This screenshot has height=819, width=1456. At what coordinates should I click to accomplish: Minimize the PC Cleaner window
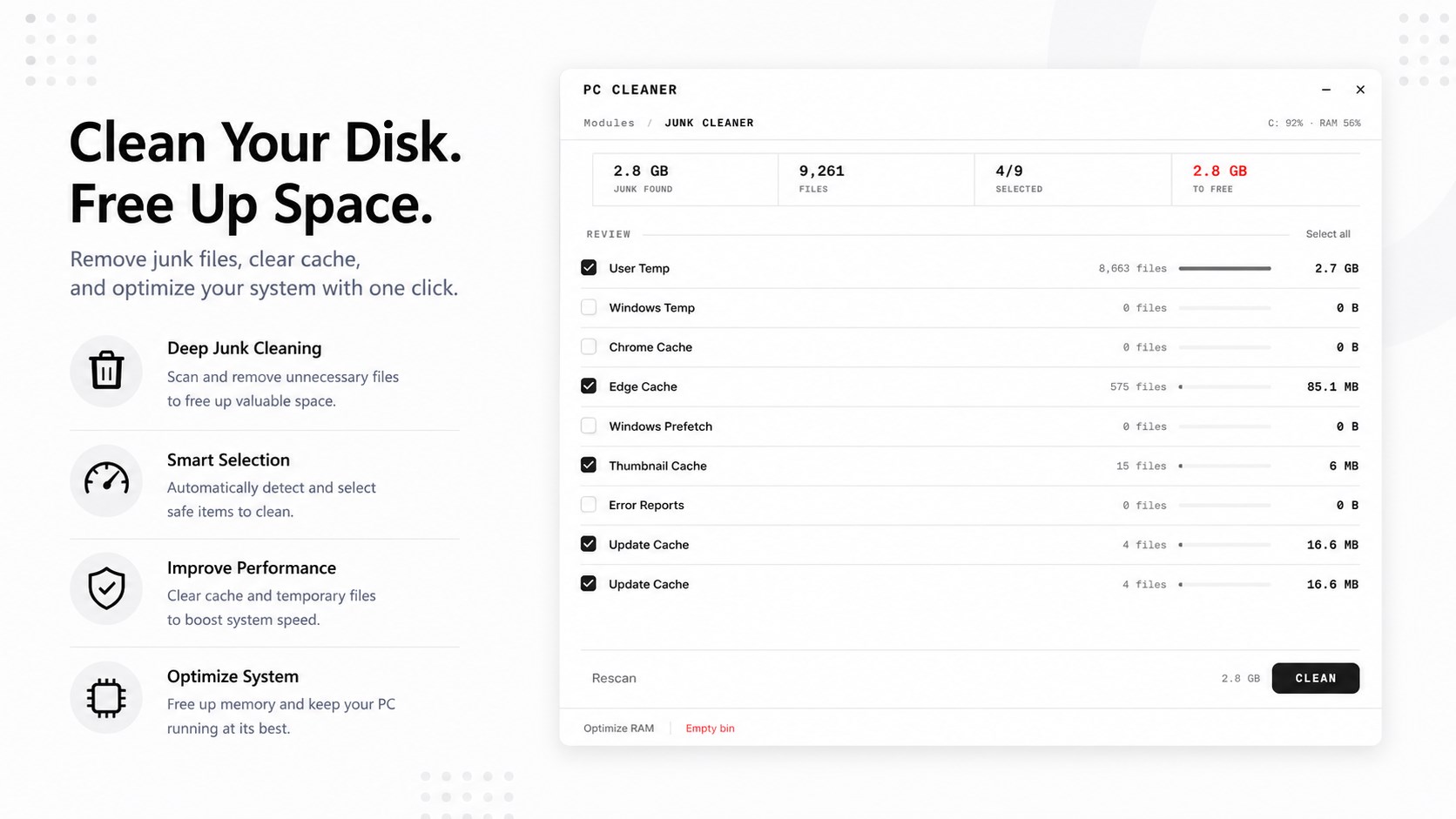point(1326,90)
